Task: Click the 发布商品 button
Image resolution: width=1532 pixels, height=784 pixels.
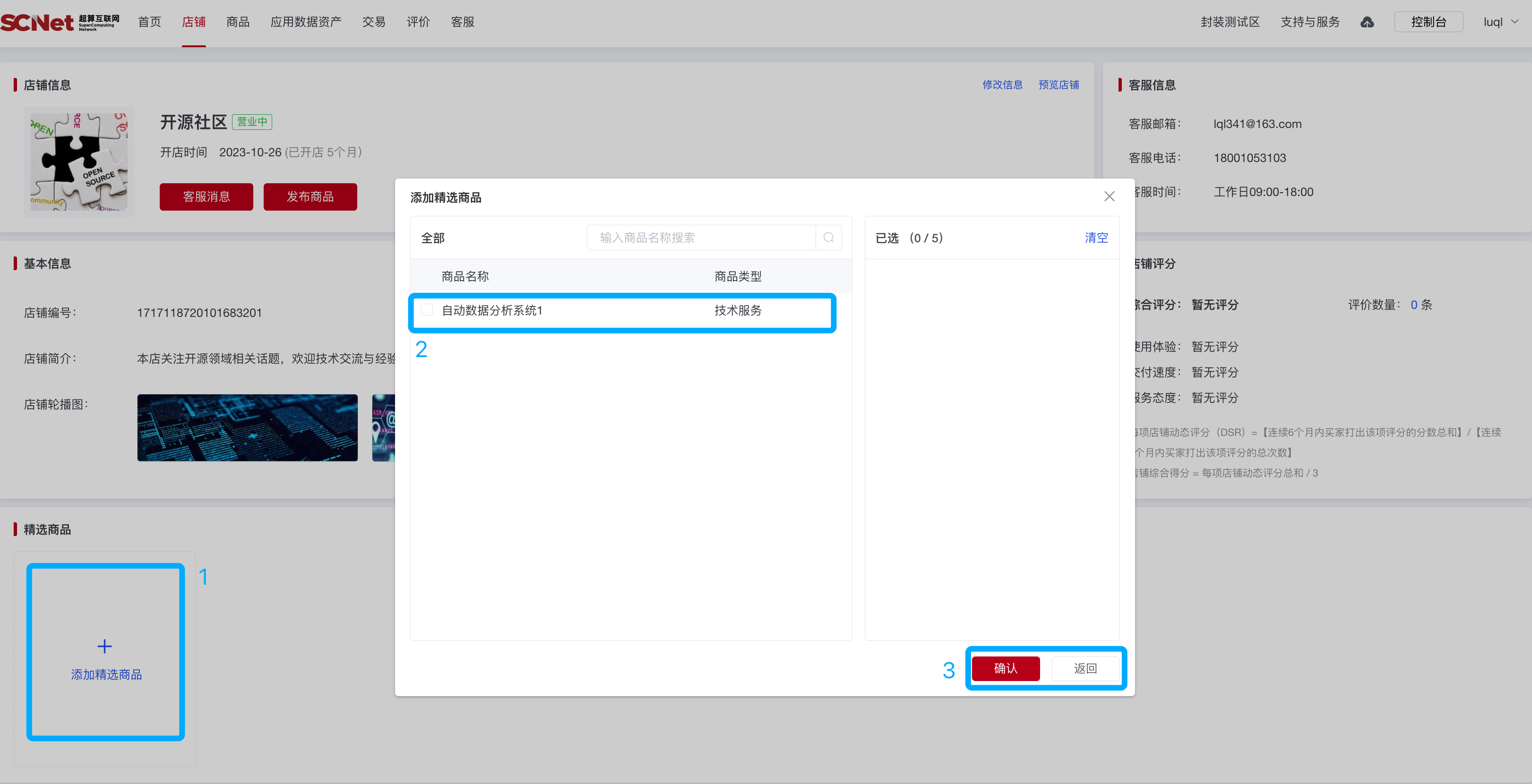Action: tap(310, 196)
